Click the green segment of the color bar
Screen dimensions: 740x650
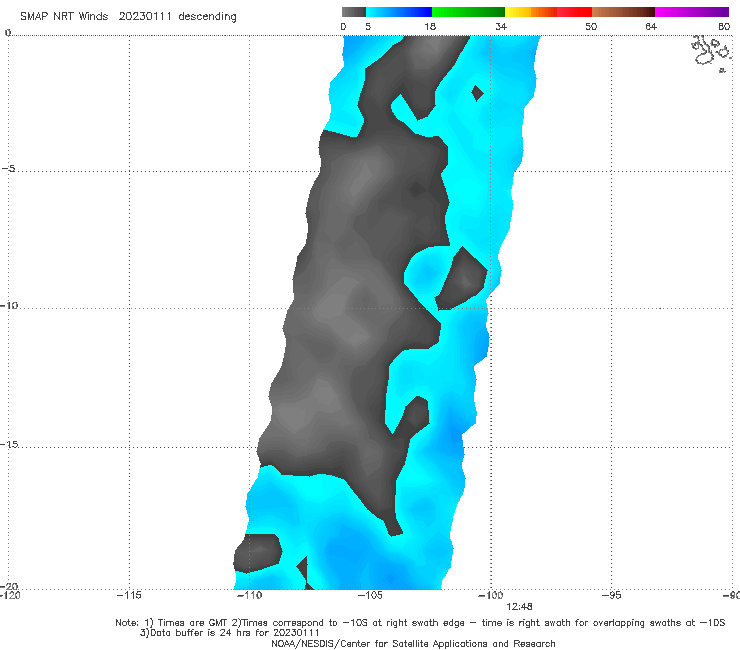(468, 12)
